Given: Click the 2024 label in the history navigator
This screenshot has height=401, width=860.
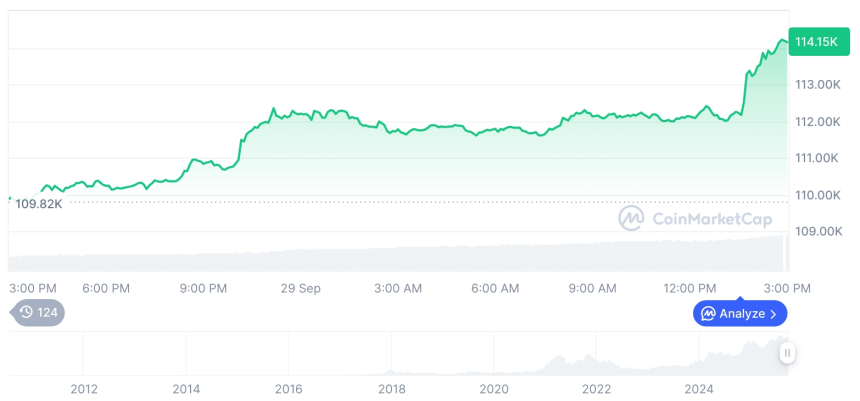Looking at the screenshot, I should pos(698,388).
